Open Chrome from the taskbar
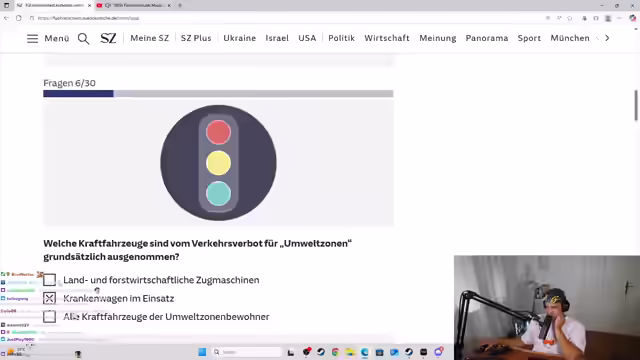Viewport: 640px width, 360px height. tap(335, 352)
